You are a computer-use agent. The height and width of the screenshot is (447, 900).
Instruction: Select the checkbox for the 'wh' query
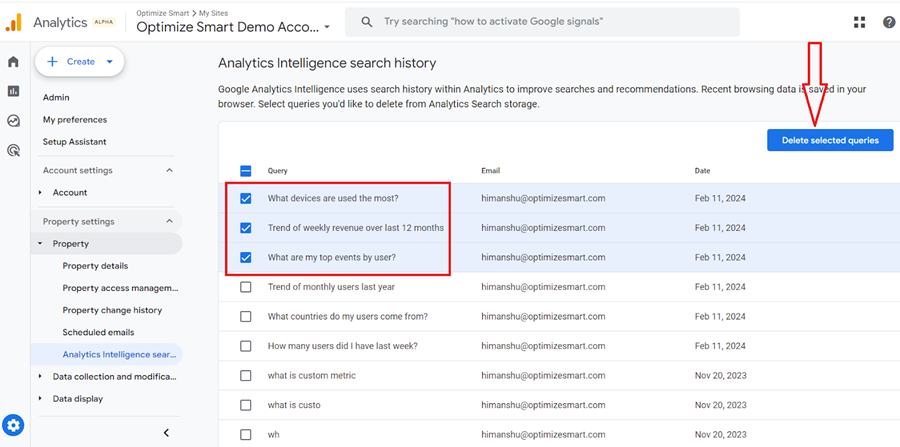pos(246,435)
